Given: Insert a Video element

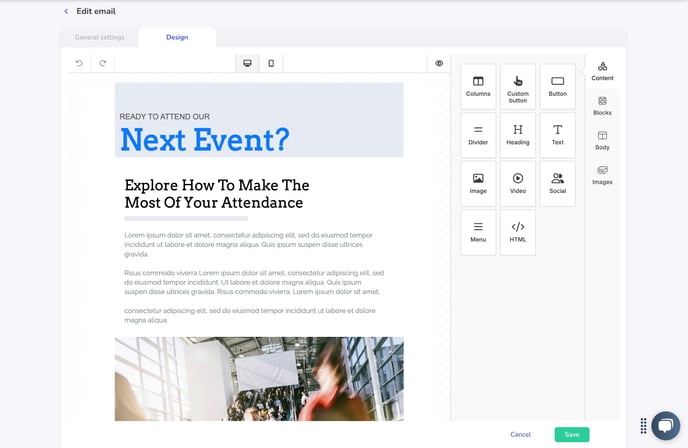Looking at the screenshot, I should coord(517,183).
